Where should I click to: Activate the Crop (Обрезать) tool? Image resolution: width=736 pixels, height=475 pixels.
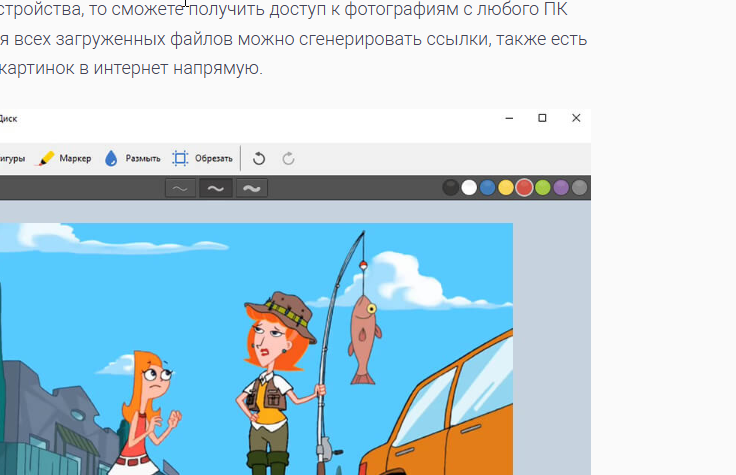click(202, 159)
